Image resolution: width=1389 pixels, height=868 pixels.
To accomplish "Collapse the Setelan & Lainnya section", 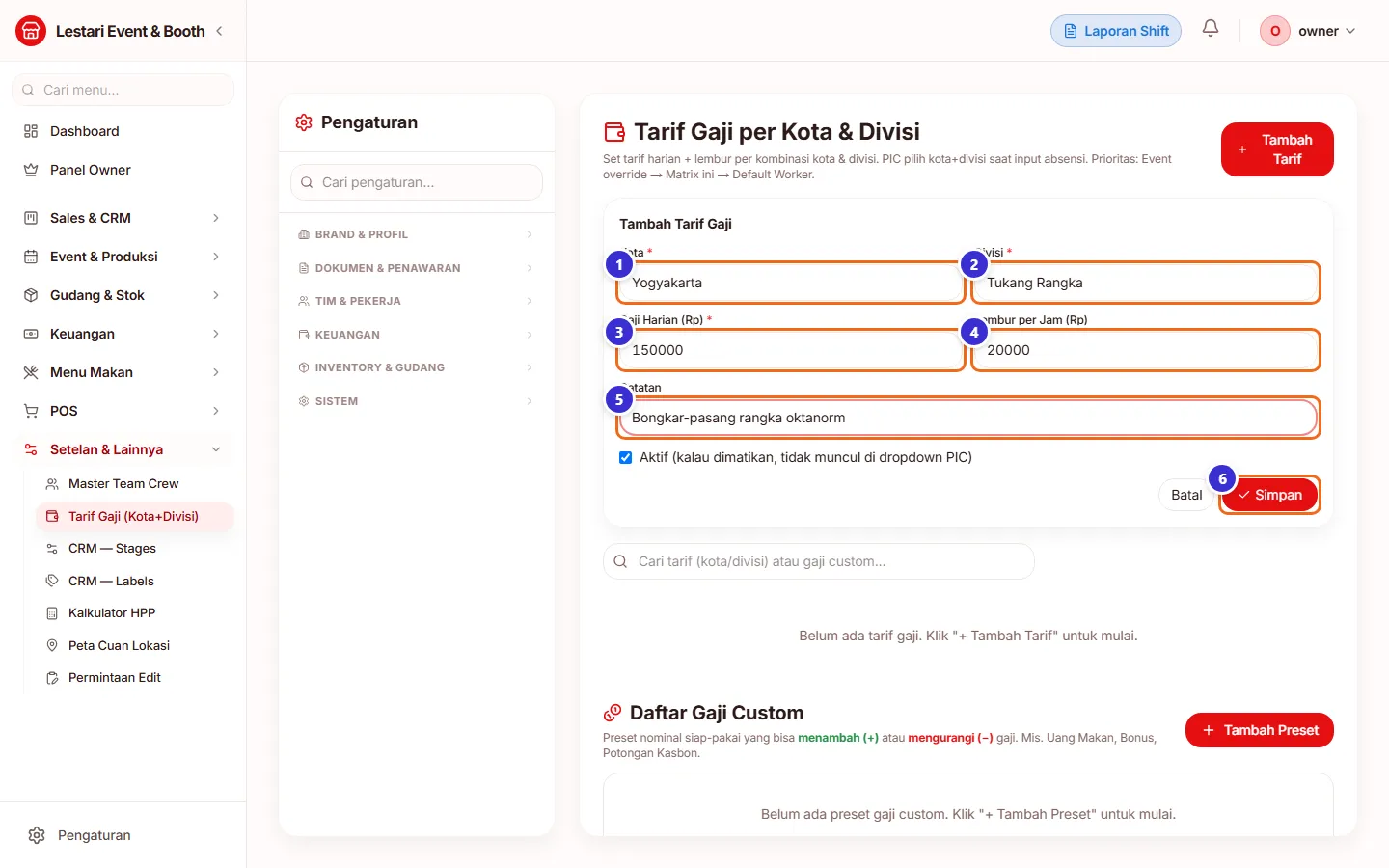I will [x=123, y=449].
